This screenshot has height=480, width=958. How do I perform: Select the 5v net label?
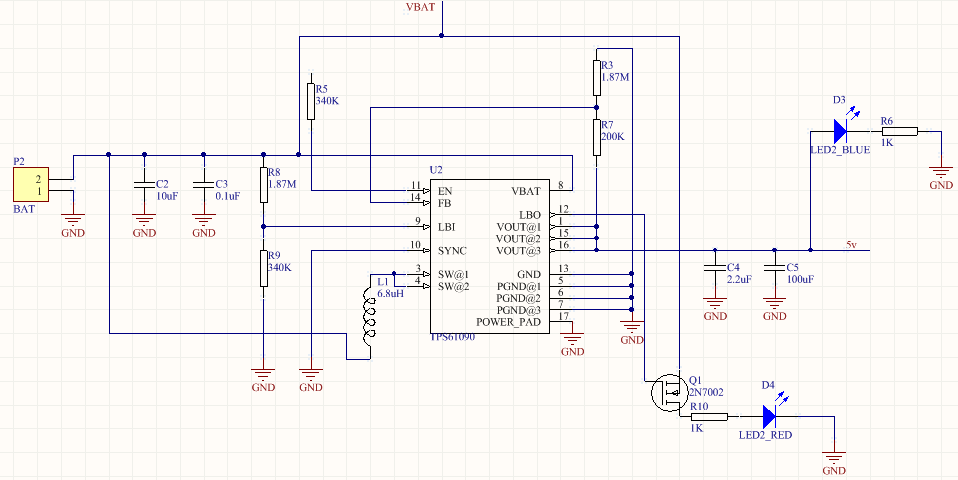pyautogui.click(x=852, y=244)
